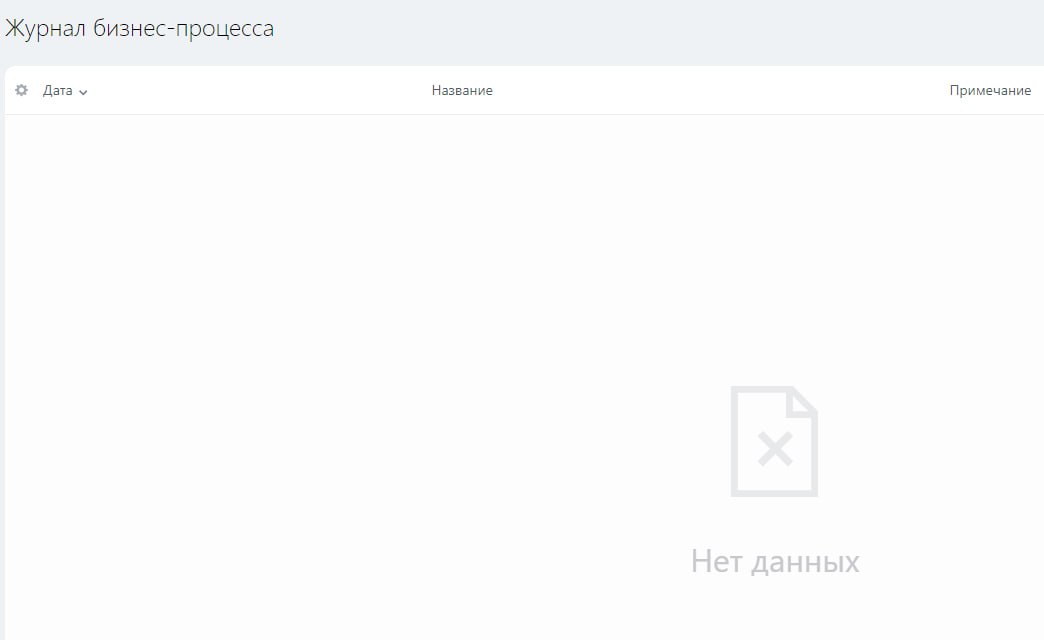The height and width of the screenshot is (640, 1044).
Task: Select the Название column header
Action: [462, 91]
